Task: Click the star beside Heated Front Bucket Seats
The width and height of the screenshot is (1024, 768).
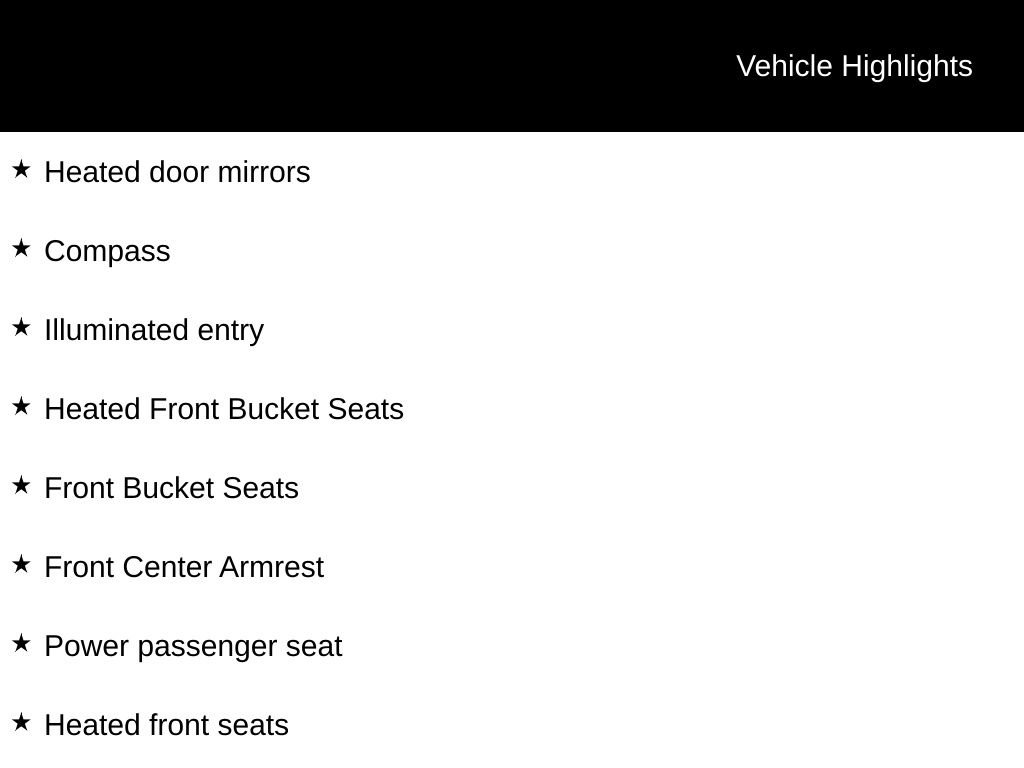Action: click(x=21, y=406)
